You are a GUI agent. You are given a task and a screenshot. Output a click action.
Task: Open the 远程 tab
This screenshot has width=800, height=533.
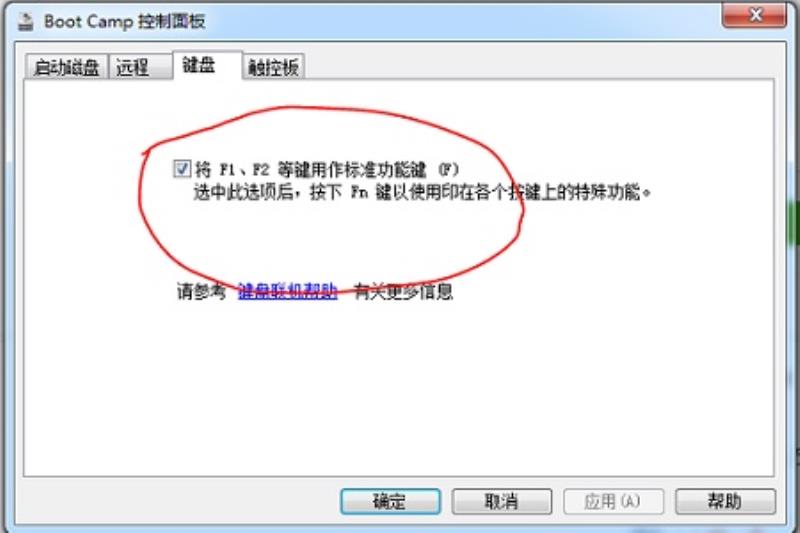pyautogui.click(x=140, y=67)
